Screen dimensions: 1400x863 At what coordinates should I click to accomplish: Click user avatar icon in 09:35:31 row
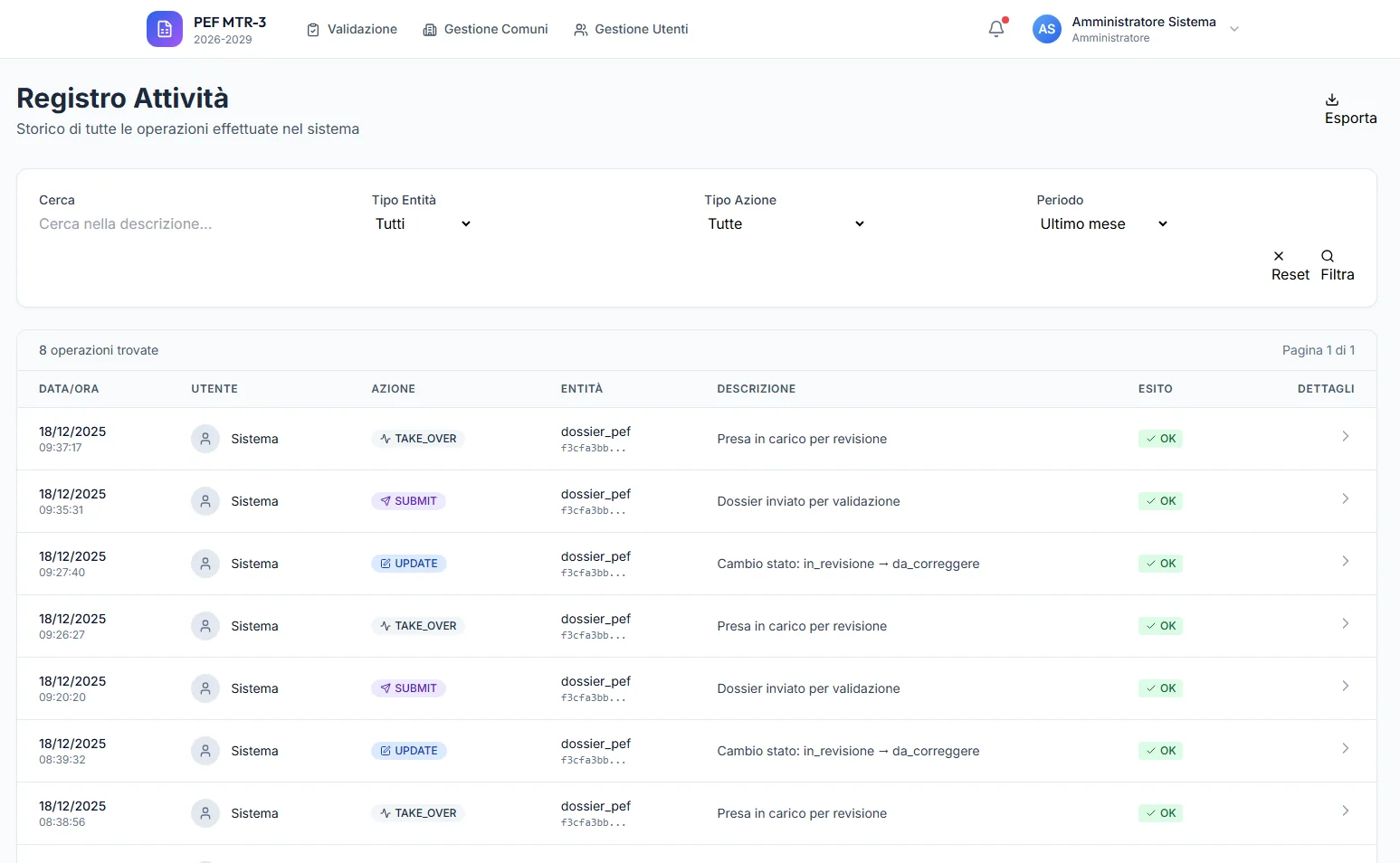tap(205, 501)
